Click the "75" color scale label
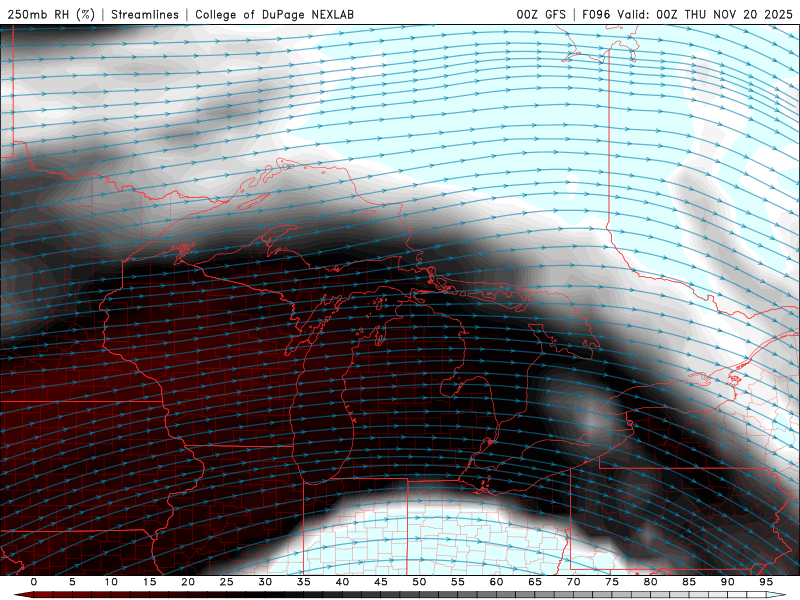The height and width of the screenshot is (600, 800). (x=612, y=582)
